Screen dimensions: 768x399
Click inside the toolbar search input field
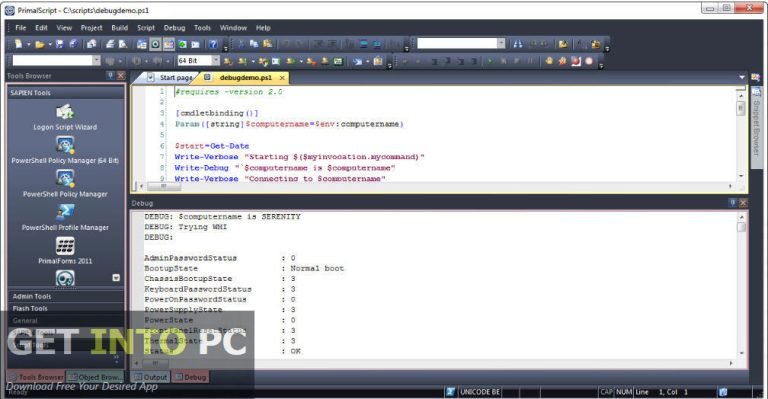coord(456,44)
